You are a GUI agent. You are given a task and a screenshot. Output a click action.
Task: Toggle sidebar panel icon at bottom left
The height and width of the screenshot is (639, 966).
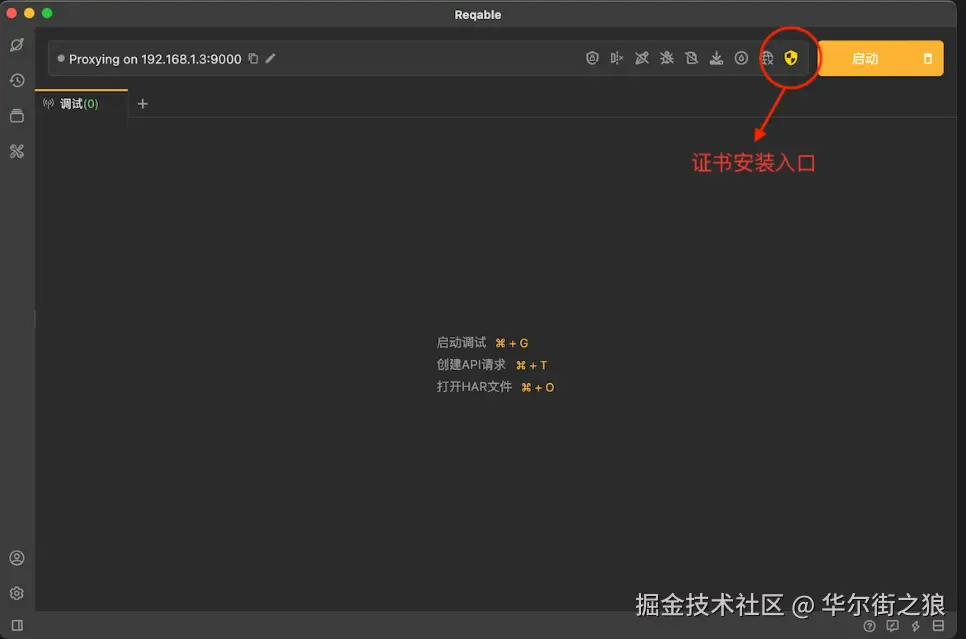[x=17, y=625]
